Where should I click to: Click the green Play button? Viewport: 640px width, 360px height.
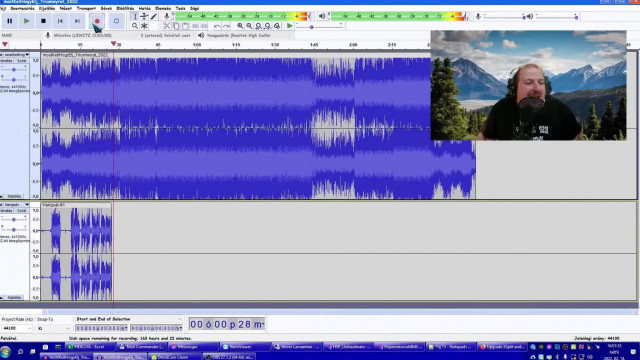pyautogui.click(x=27, y=21)
